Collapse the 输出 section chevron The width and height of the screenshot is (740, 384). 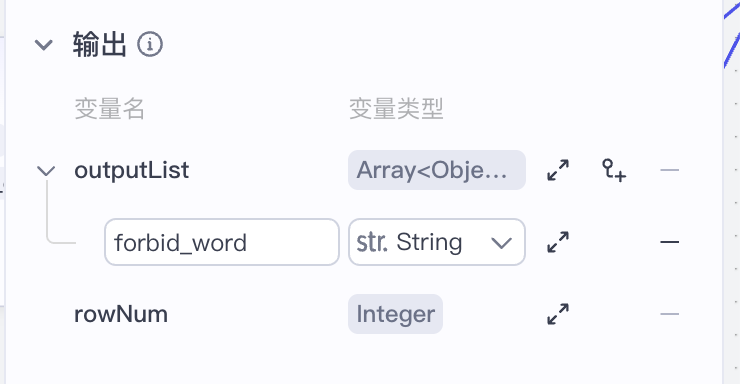[x=44, y=45]
